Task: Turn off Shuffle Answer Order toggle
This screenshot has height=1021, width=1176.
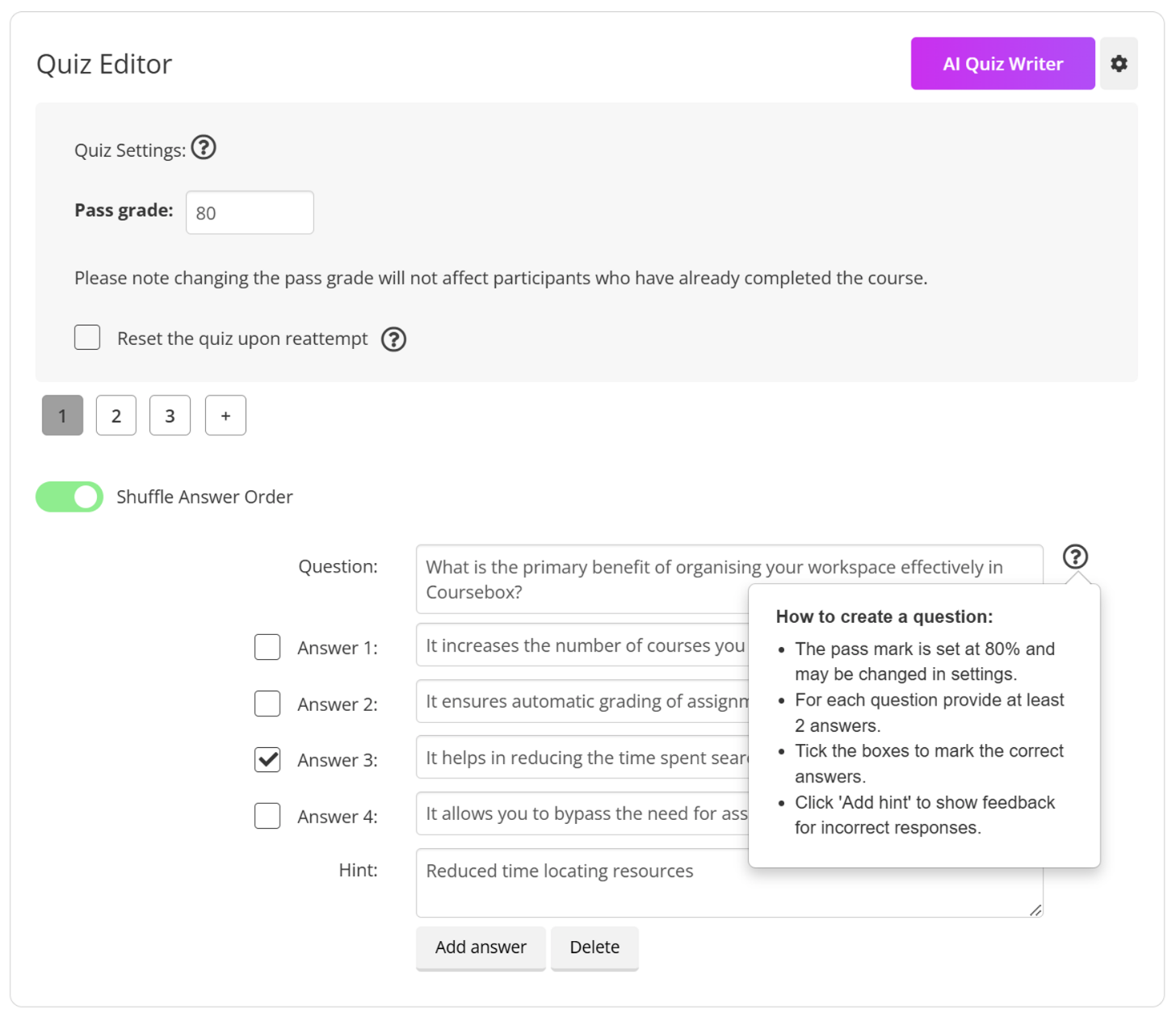Action: [69, 497]
